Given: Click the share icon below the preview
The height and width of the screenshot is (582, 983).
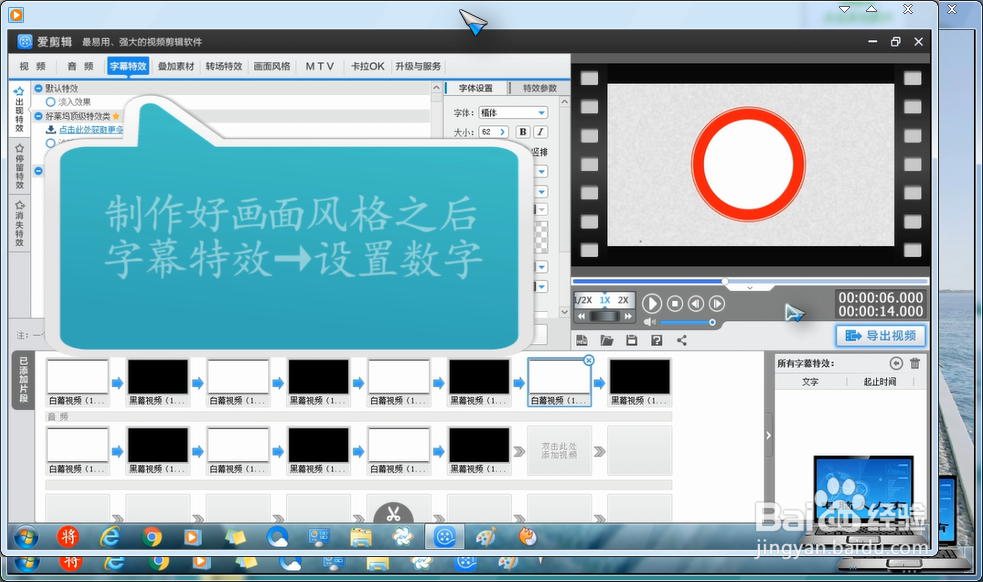Looking at the screenshot, I should pyautogui.click(x=681, y=341).
